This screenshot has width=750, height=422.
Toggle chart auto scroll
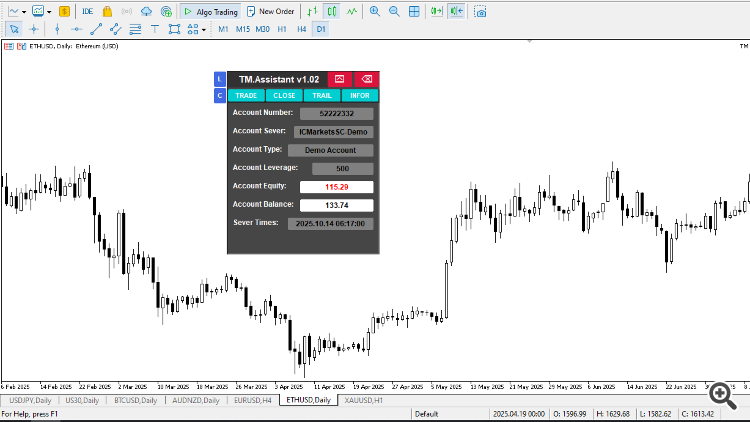436,11
